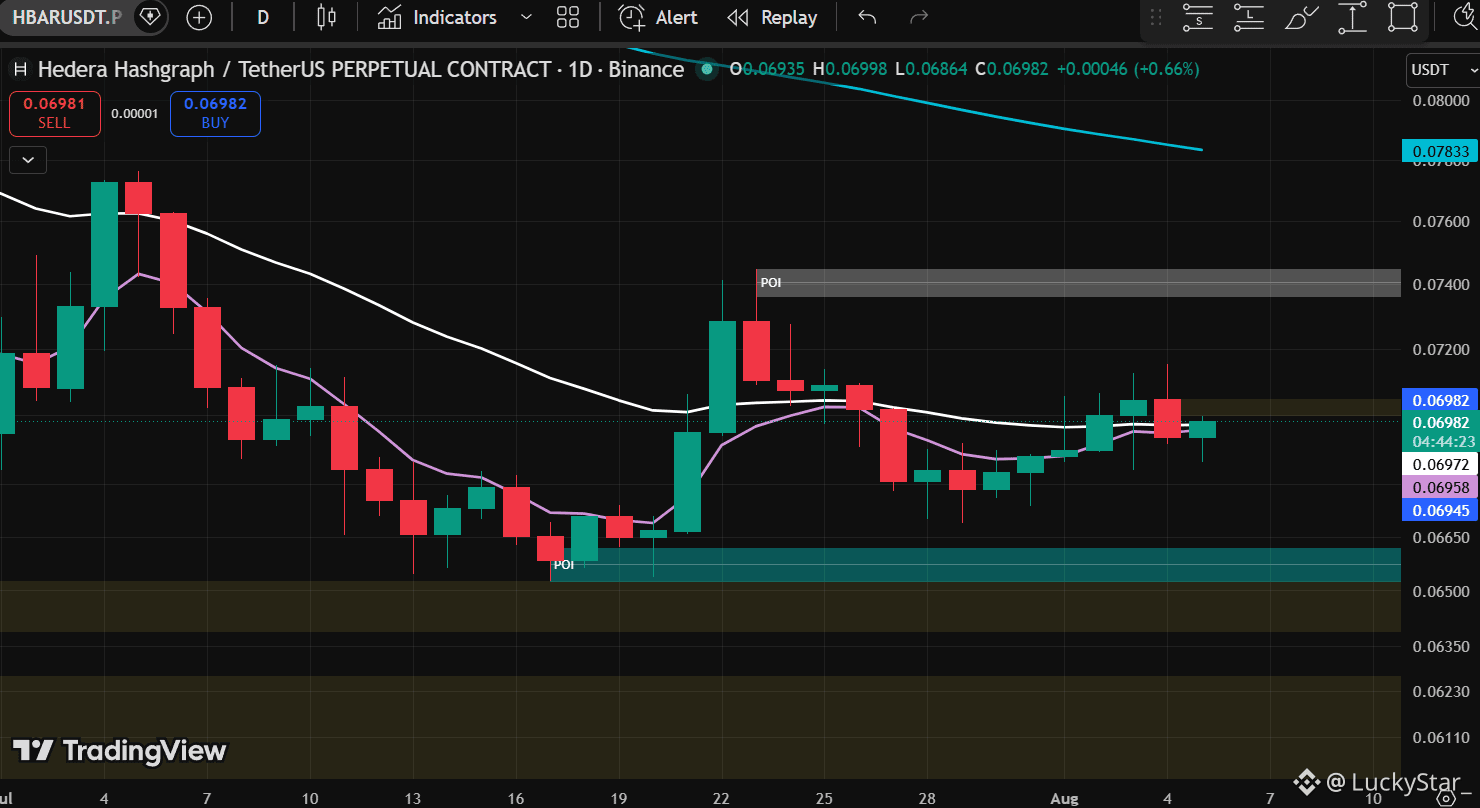Click the blue 0.06945 price label
The image size is (1480, 808).
pos(1441,511)
